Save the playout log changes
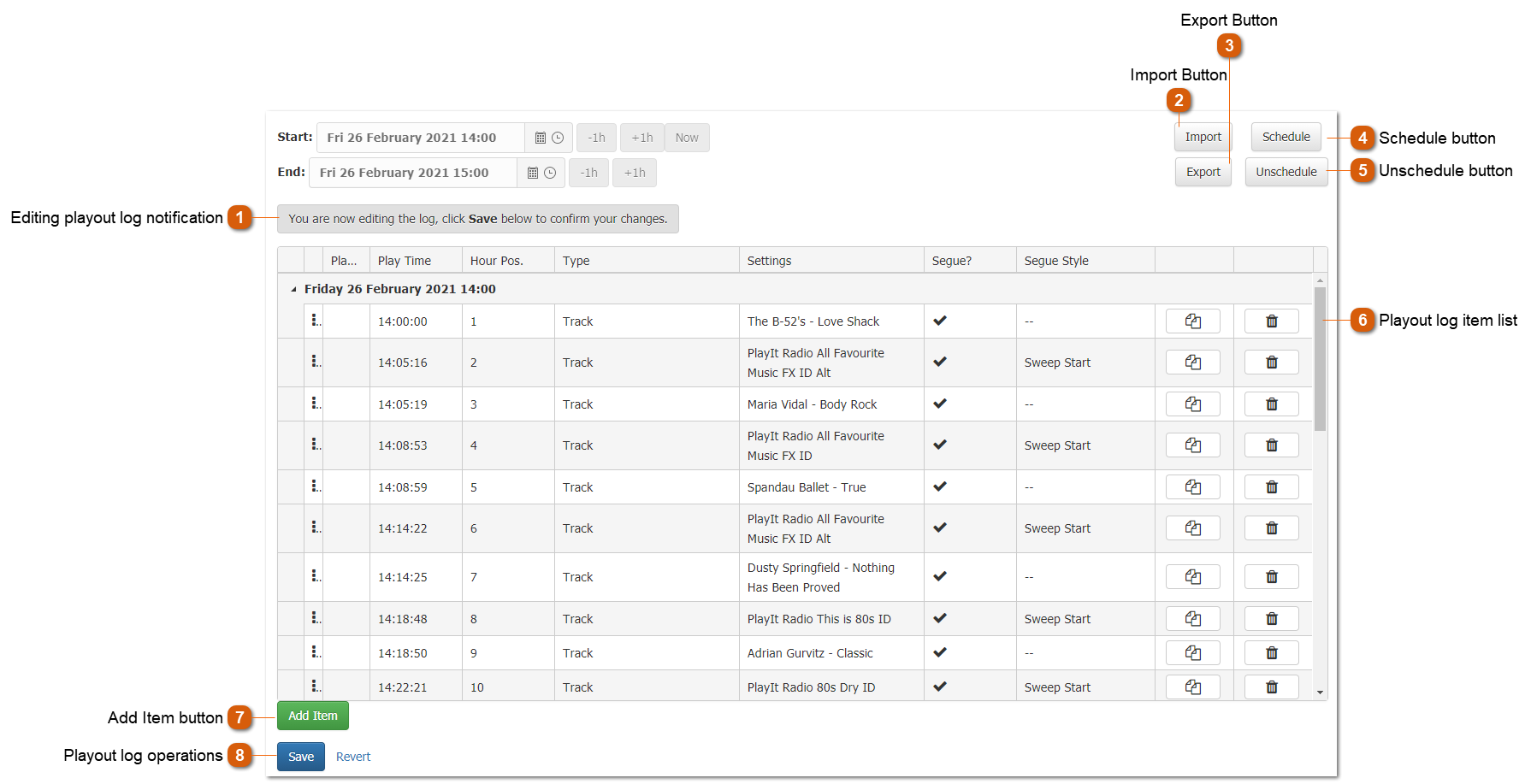Image resolution: width=1531 pixels, height=784 pixels. click(300, 757)
